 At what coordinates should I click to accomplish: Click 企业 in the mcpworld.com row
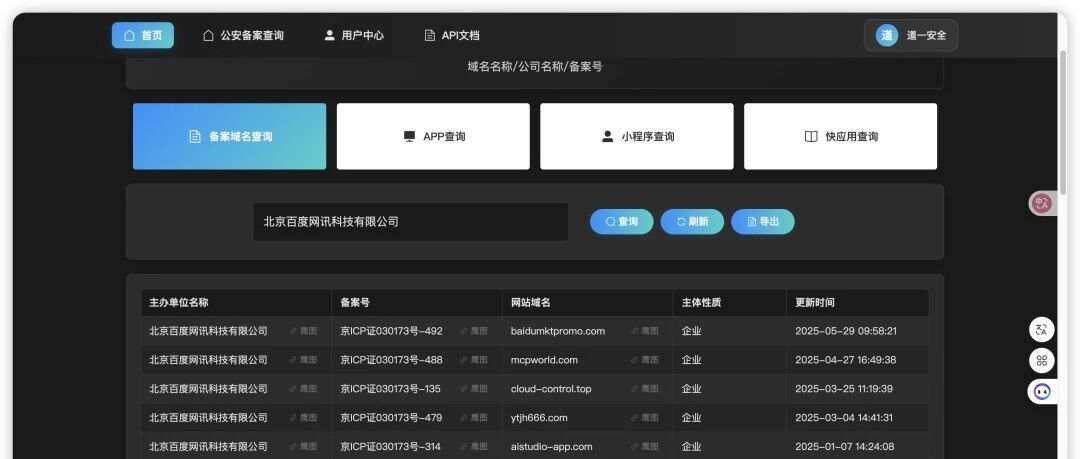(x=692, y=360)
